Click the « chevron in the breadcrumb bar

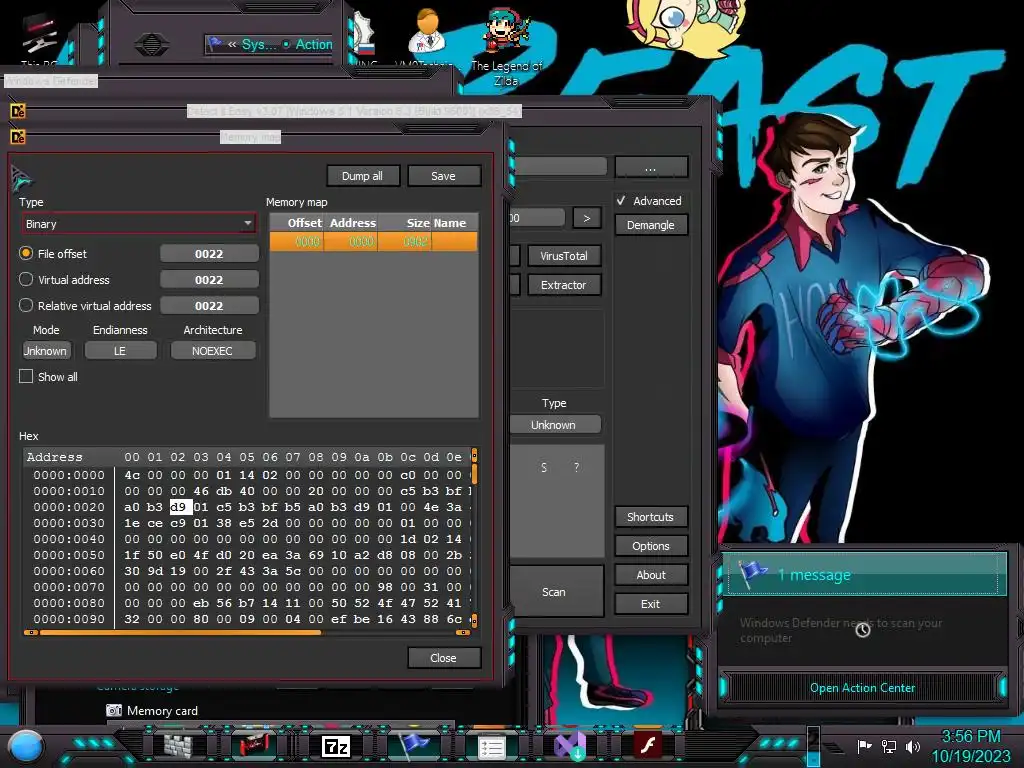click(232, 44)
